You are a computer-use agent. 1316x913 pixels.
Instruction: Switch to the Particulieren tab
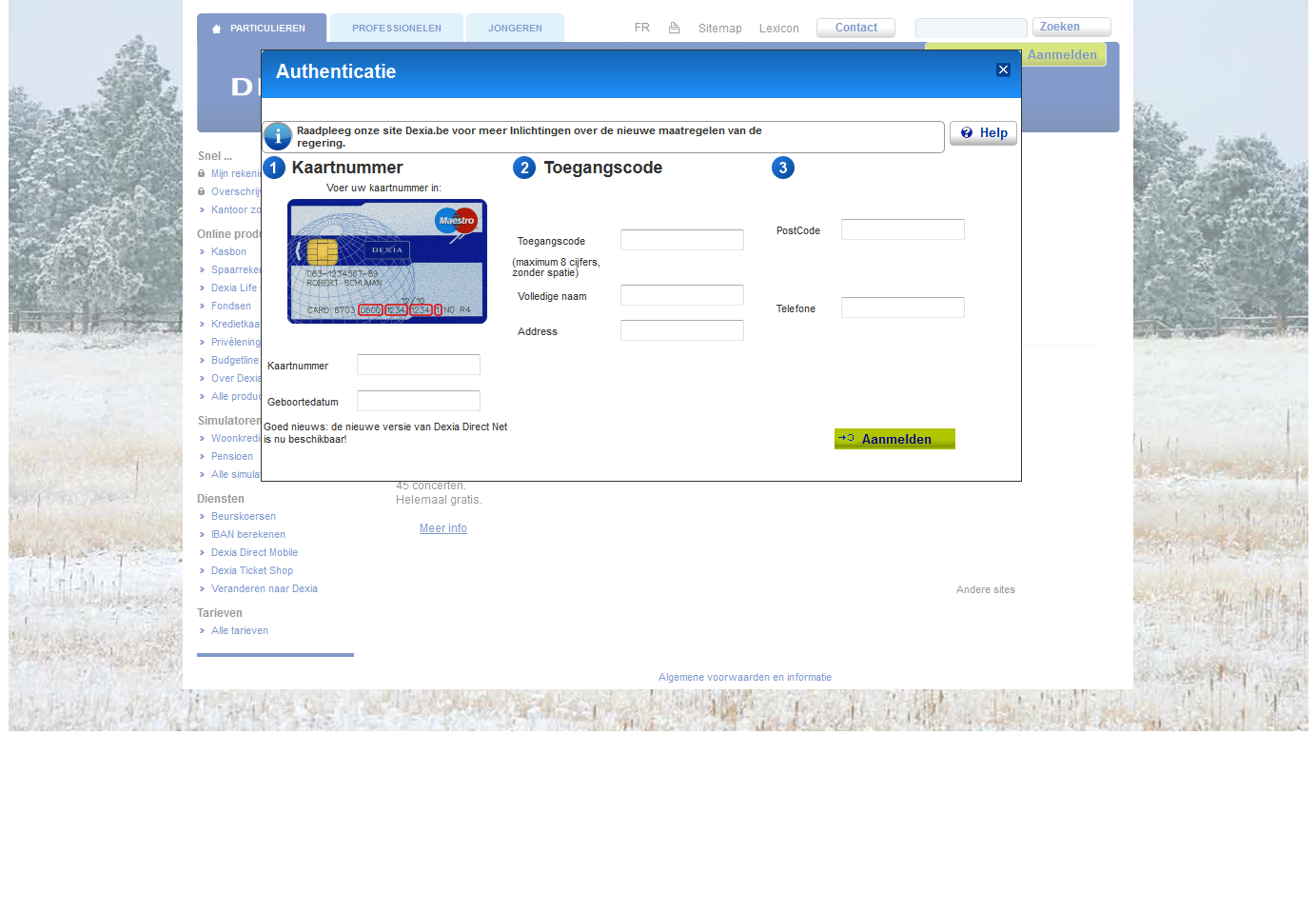tap(262, 29)
